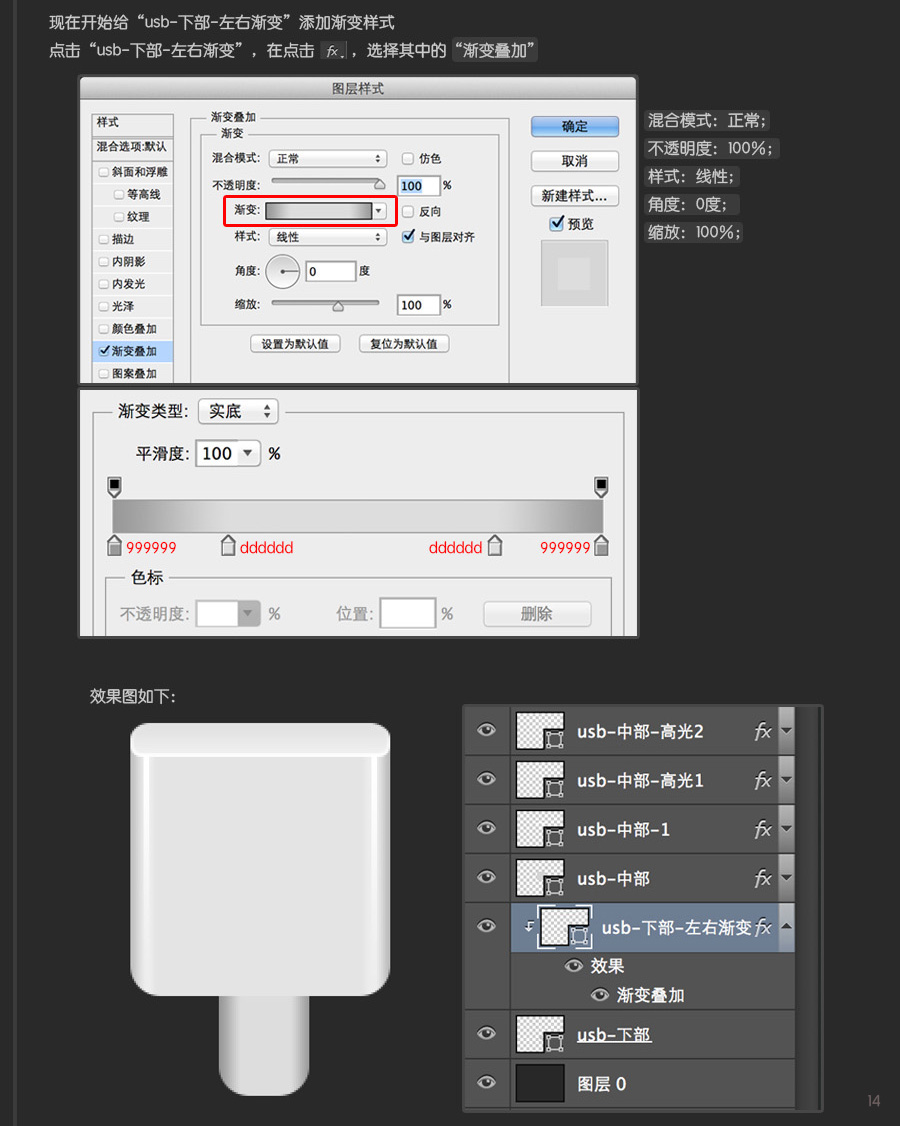Click the angle dial control
This screenshot has width=900, height=1126.
click(x=283, y=271)
